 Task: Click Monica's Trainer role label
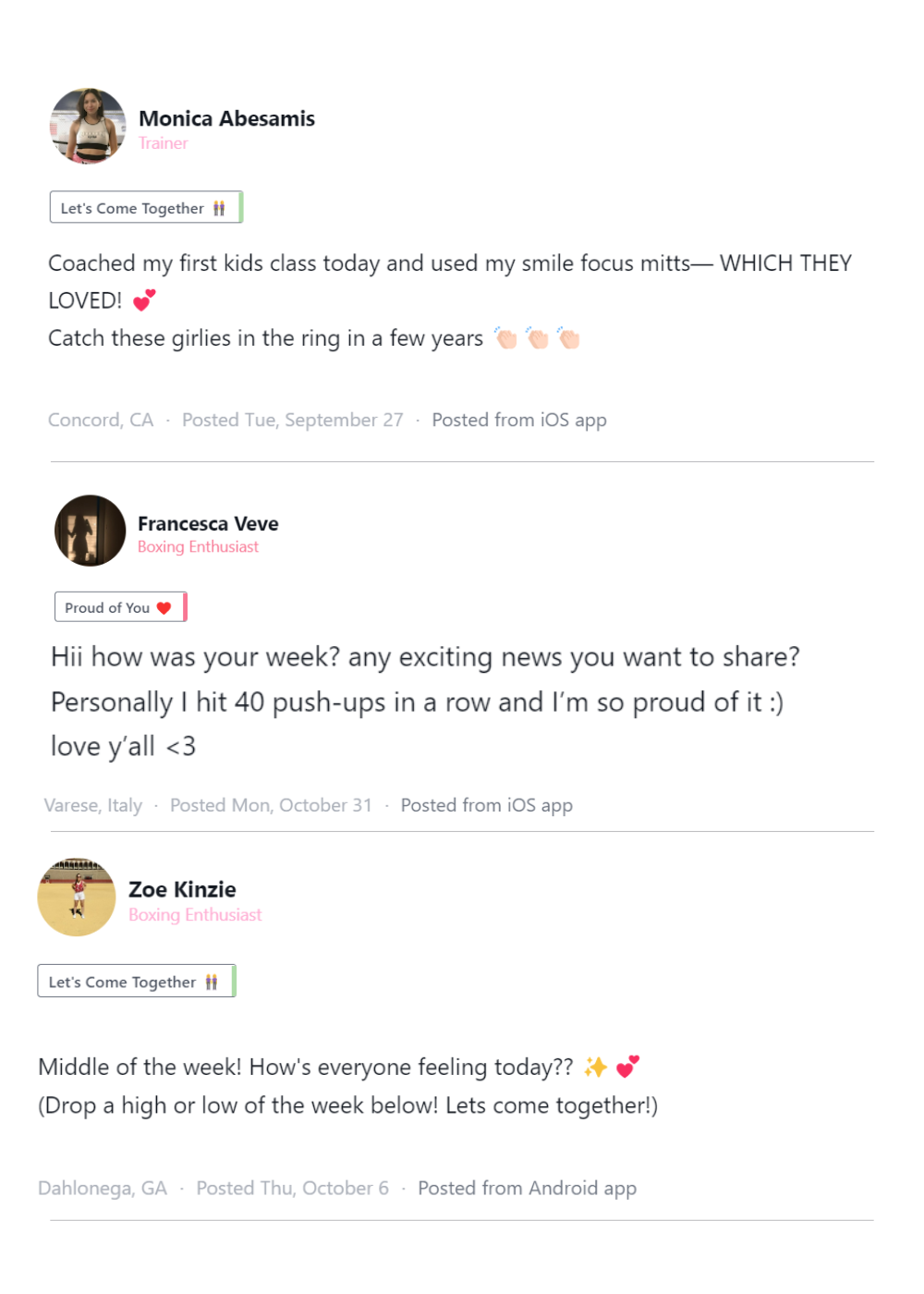click(164, 143)
